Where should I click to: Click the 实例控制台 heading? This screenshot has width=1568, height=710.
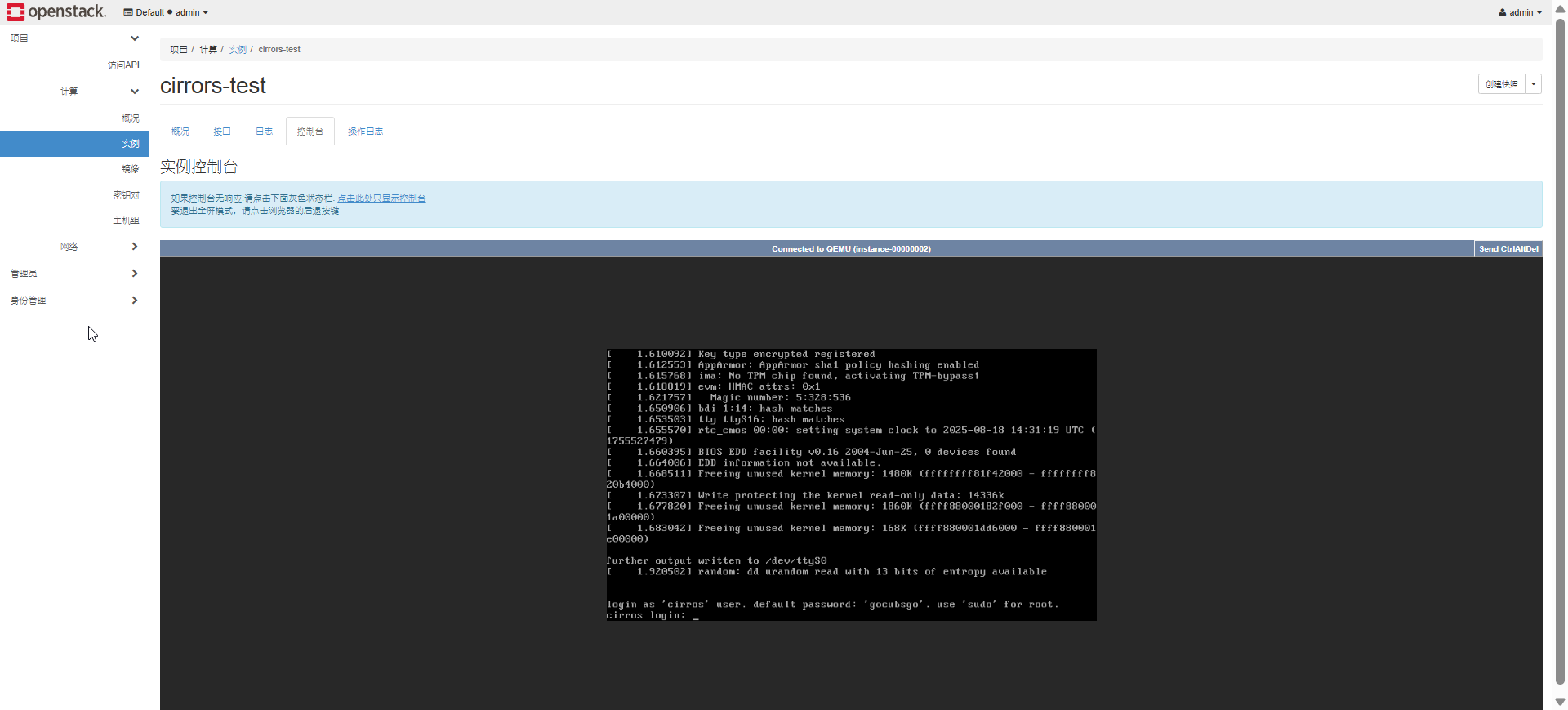click(198, 167)
